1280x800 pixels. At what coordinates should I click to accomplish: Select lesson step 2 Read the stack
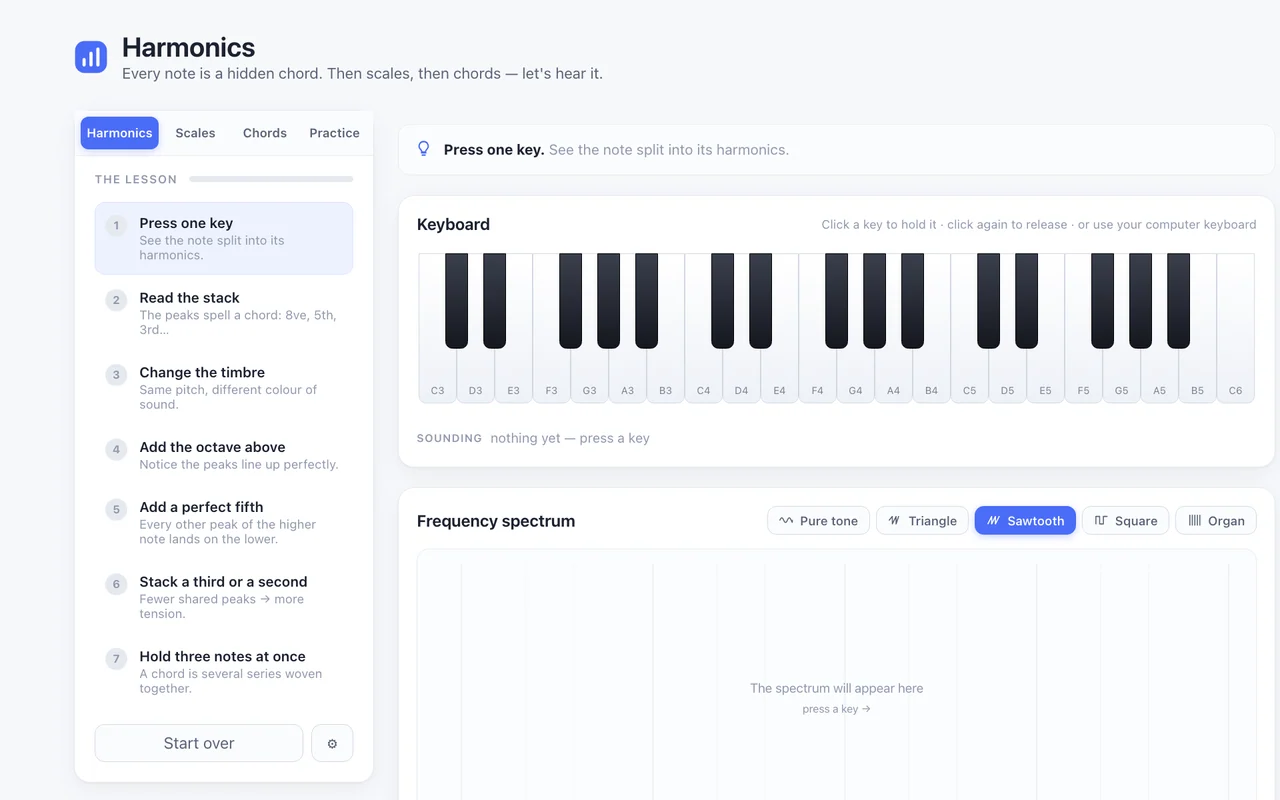point(224,313)
